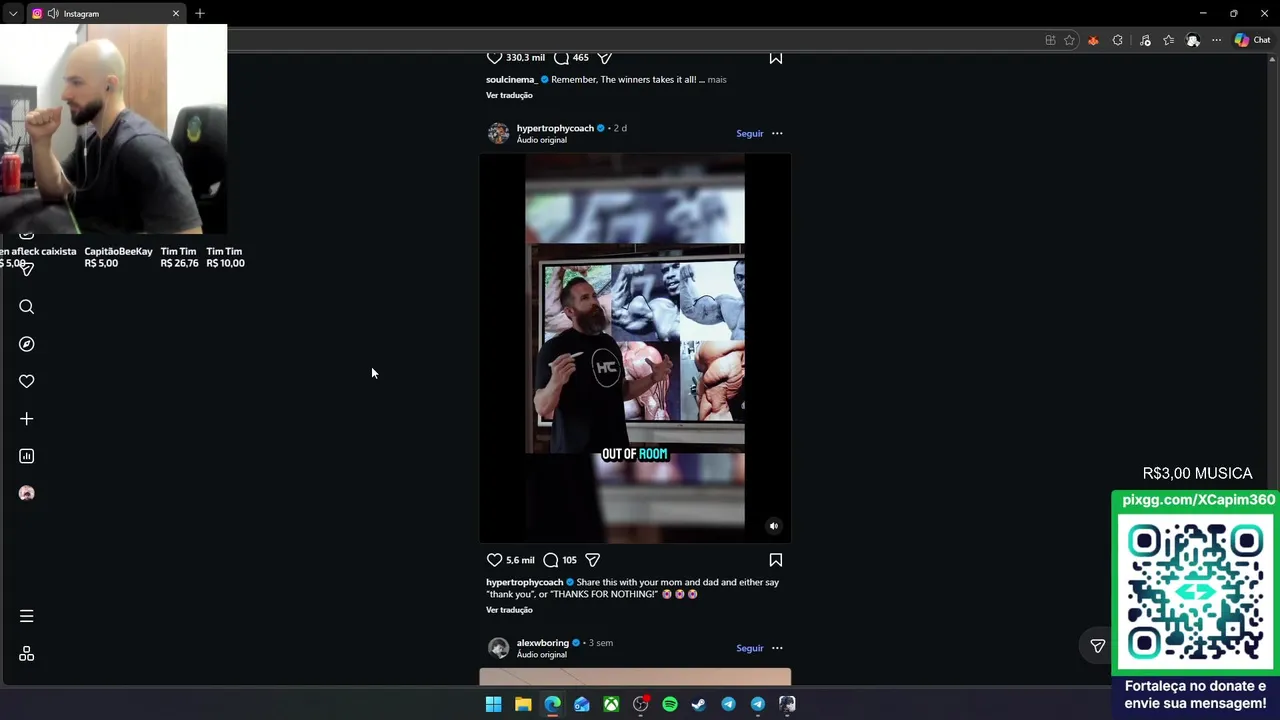This screenshot has width=1280, height=720.
Task: Open soulcinema_ username in caption
Action: tap(511, 79)
